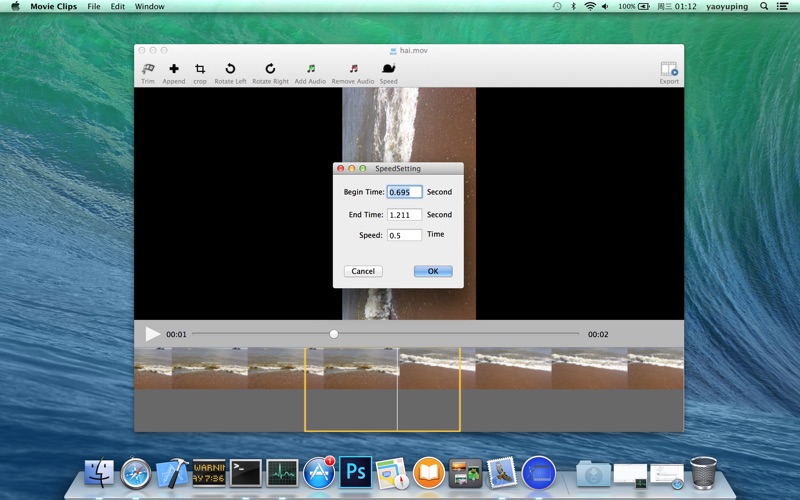Open iBooks from the Dock
The height and width of the screenshot is (500, 800).
[x=429, y=473]
